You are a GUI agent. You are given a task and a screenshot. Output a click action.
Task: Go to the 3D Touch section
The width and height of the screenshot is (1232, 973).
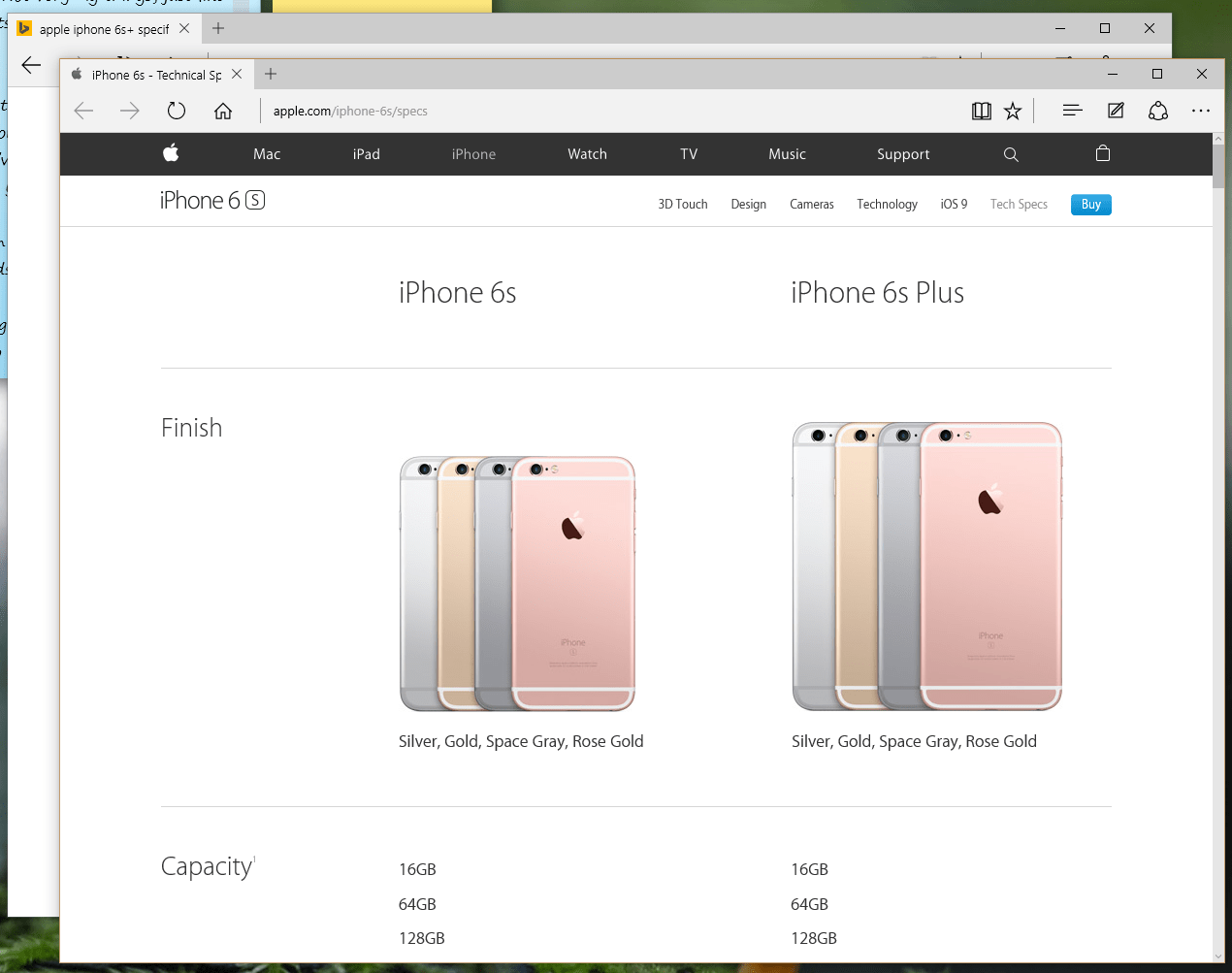683,205
